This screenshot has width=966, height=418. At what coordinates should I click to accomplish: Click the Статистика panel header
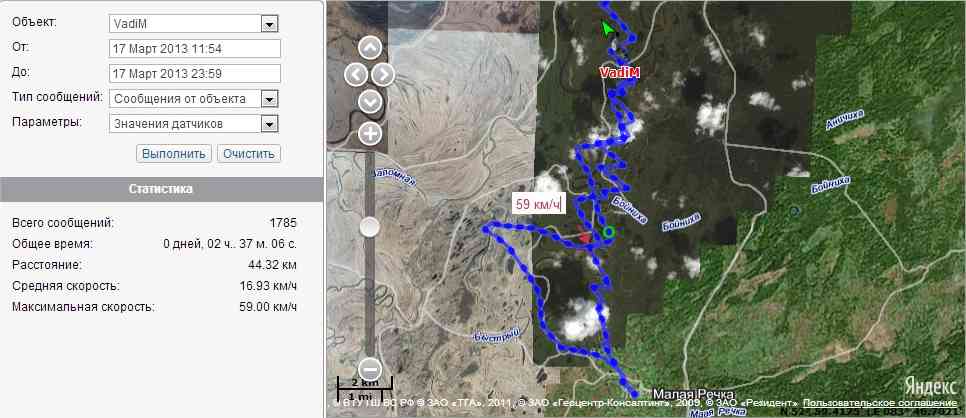click(x=161, y=189)
